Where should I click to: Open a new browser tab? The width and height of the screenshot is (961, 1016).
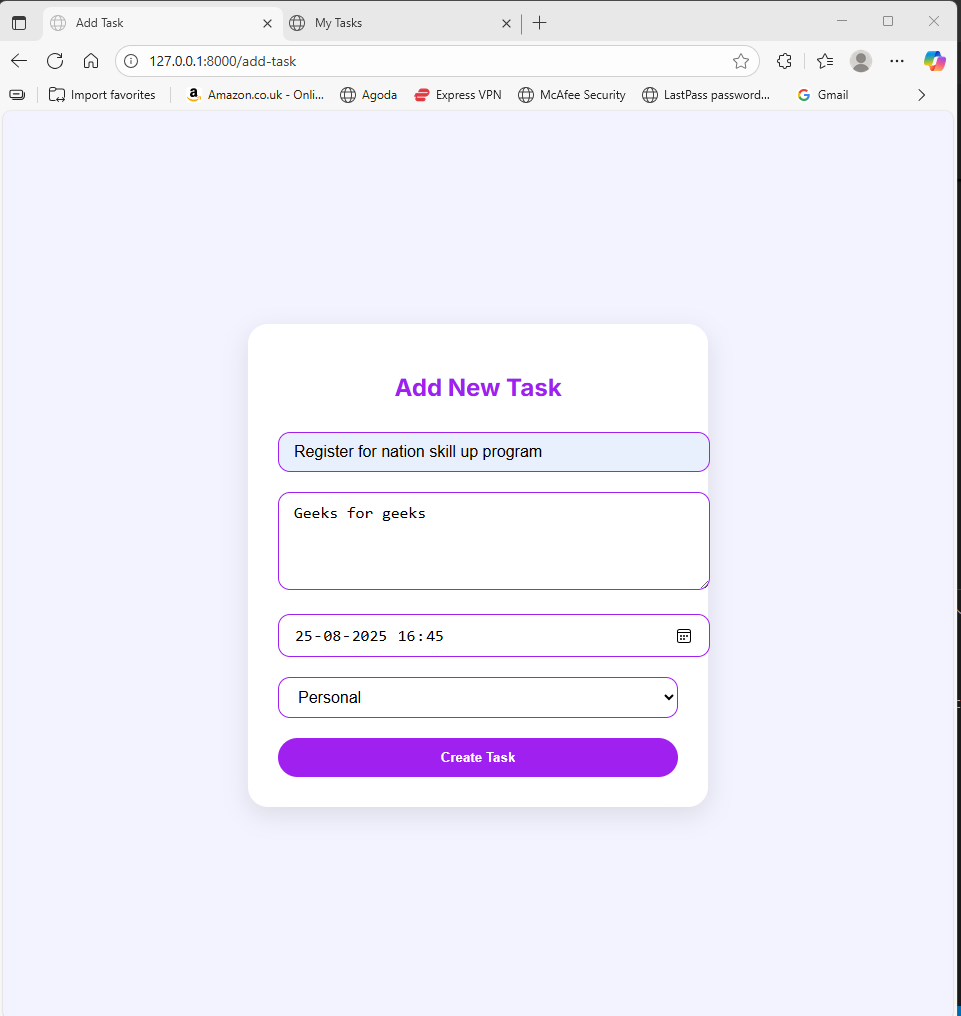point(540,22)
